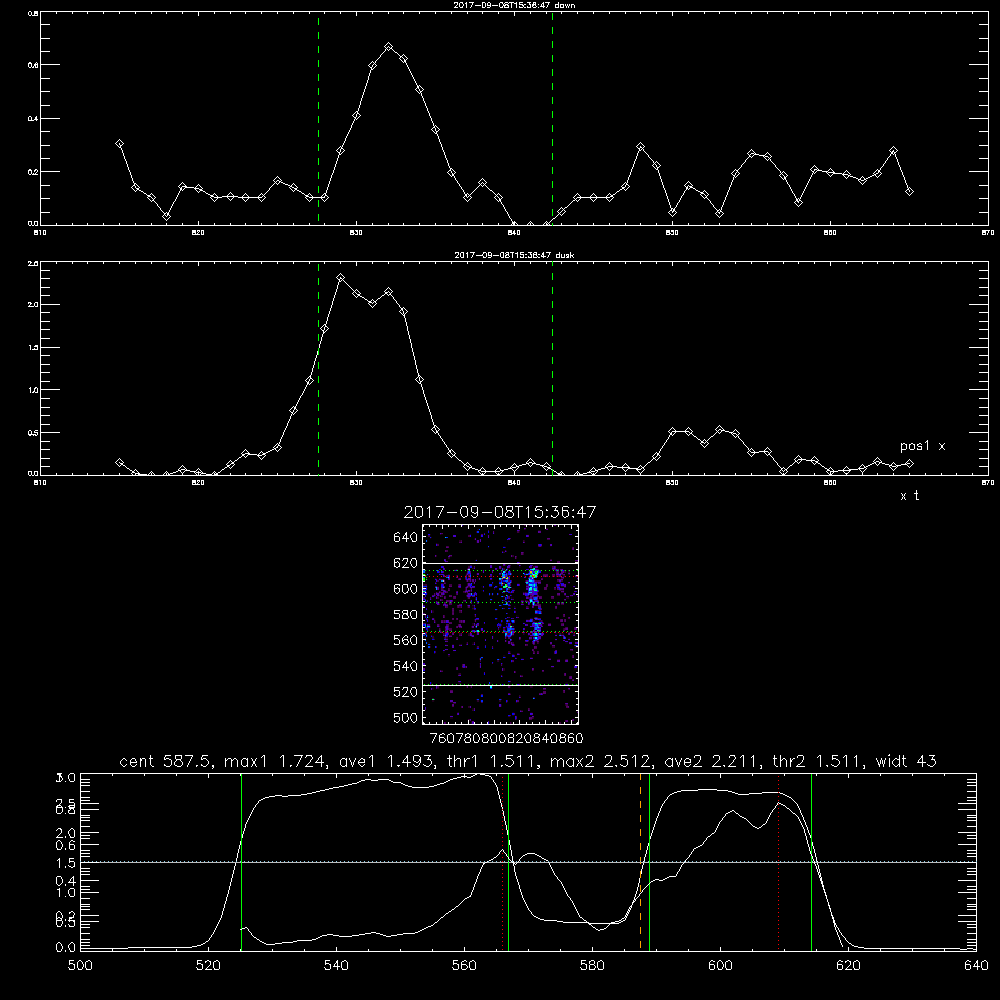Click the "600" y-axis label beside the spectrogram
Viewport: 1000px width, 1000px height.
tap(406, 589)
